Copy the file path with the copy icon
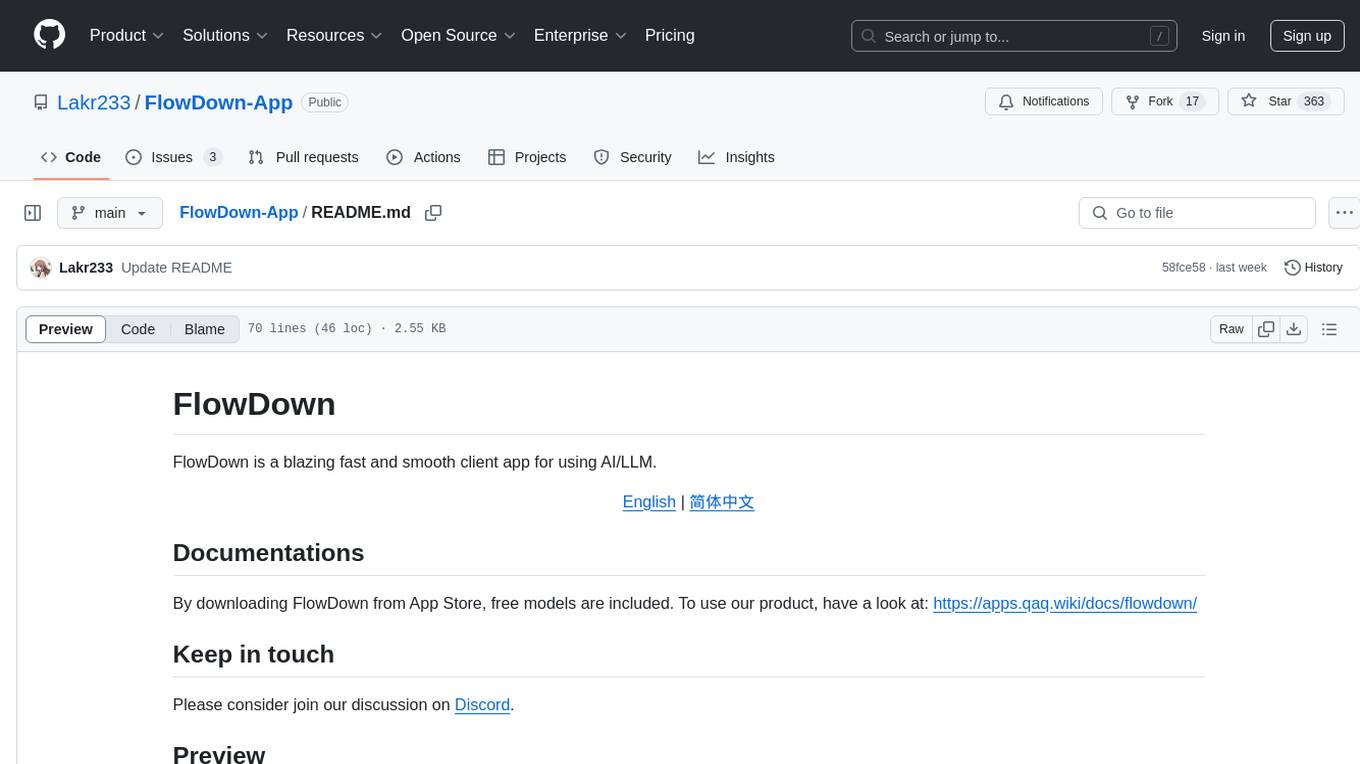This screenshot has height=764, width=1360. [433, 213]
